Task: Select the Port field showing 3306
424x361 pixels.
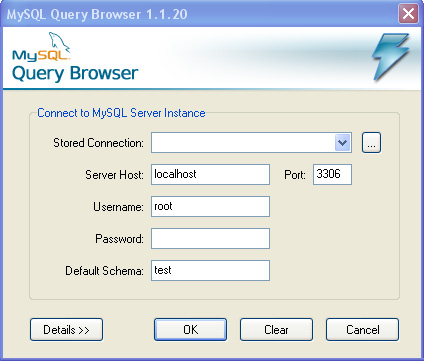Action: tap(332, 174)
